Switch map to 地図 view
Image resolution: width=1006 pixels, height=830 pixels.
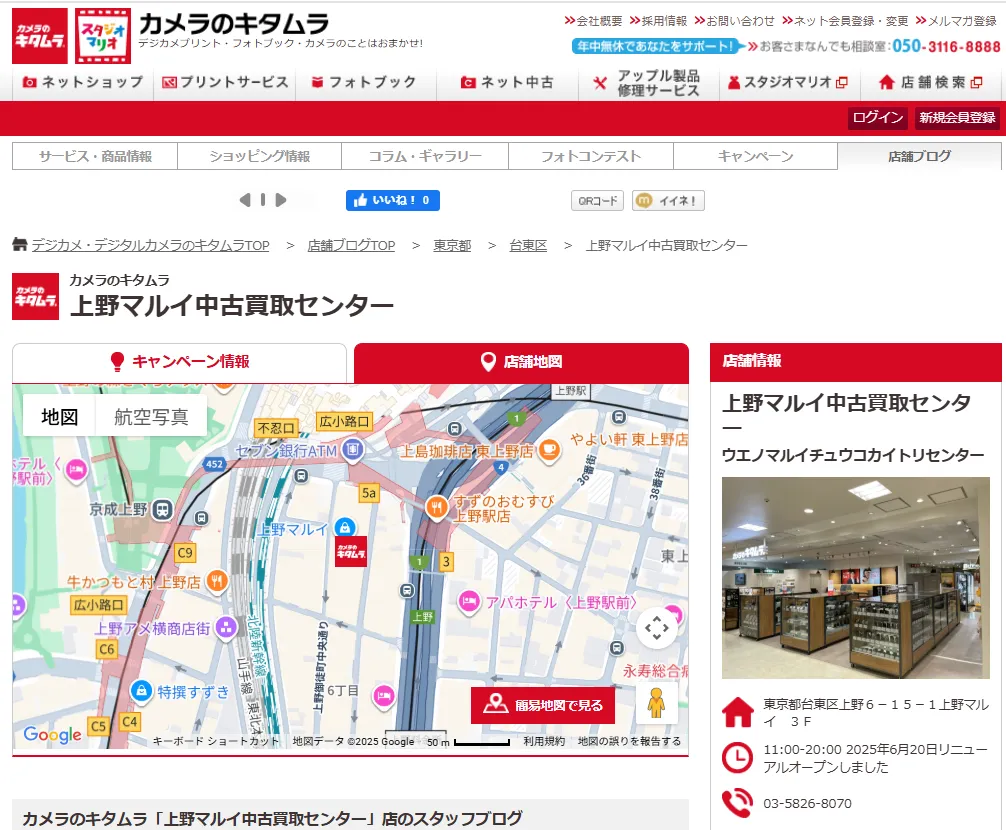pyautogui.click(x=60, y=417)
